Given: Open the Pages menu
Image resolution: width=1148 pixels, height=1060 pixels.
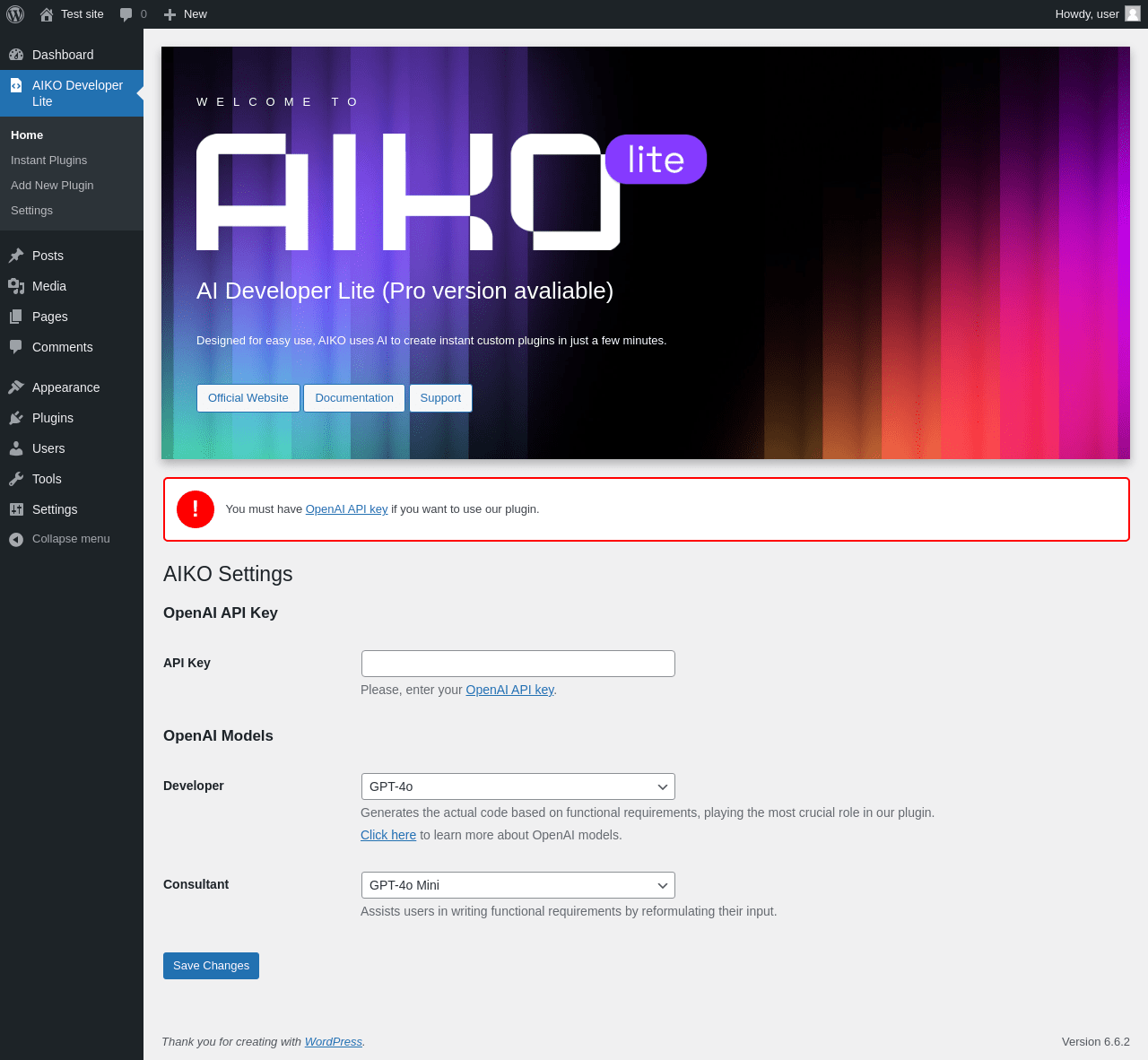Looking at the screenshot, I should coord(72,317).
